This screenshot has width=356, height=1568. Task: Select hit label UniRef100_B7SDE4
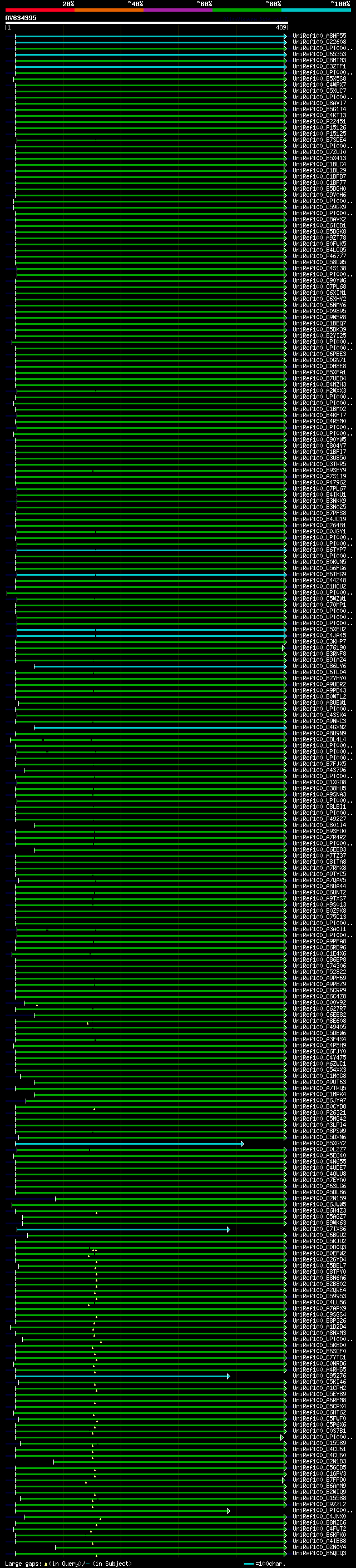click(x=319, y=140)
